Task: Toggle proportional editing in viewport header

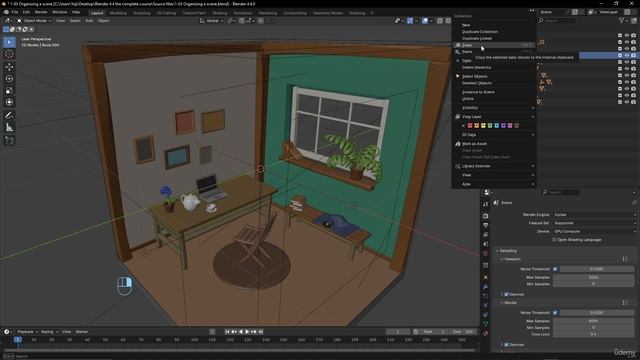Action: (x=260, y=20)
